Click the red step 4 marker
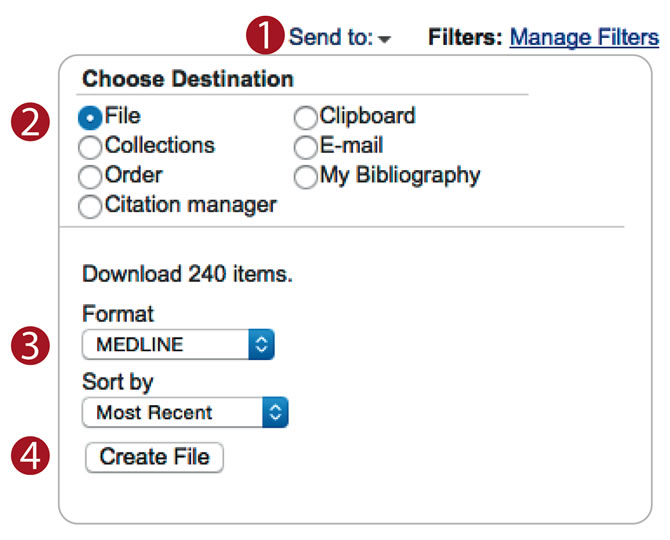Viewport: 670px width, 540px height. click(x=34, y=457)
